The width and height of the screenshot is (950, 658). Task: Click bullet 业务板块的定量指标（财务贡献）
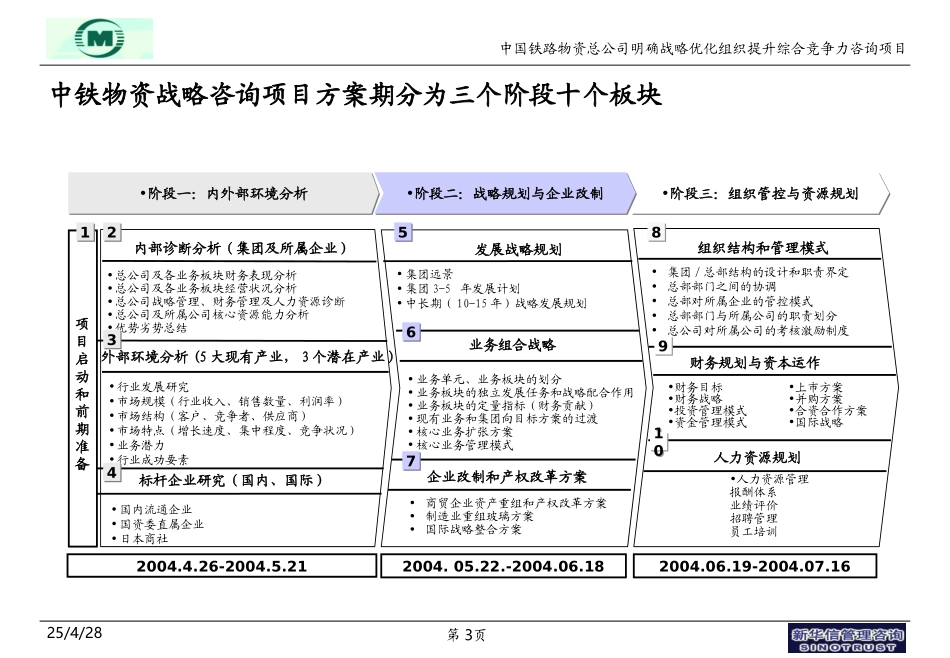pyautogui.click(x=504, y=405)
